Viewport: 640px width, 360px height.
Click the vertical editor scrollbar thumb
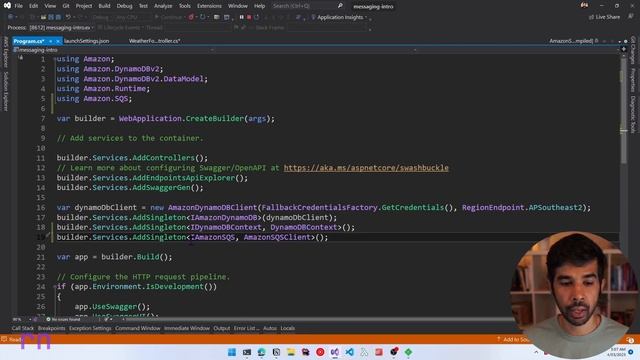pyautogui.click(x=623, y=110)
